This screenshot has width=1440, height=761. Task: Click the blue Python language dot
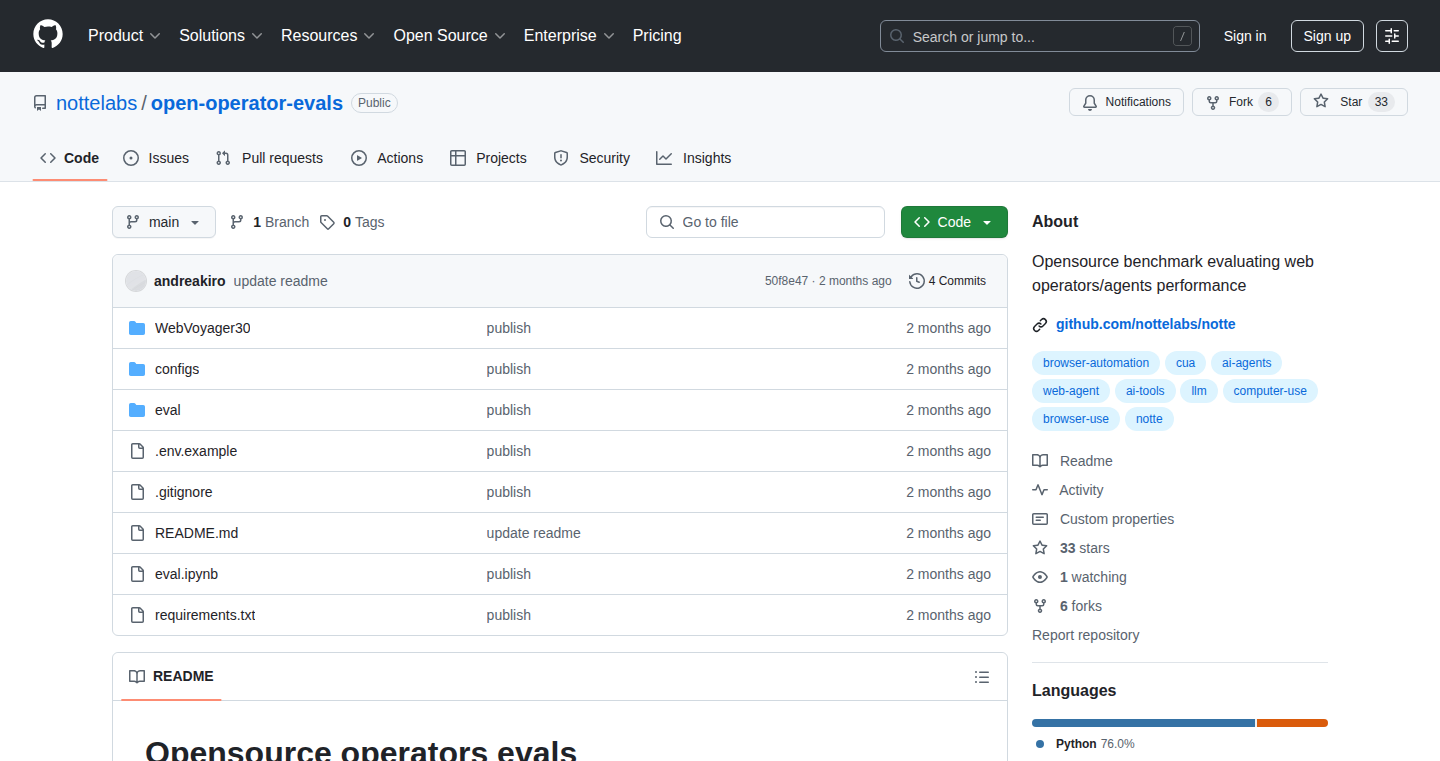1040,744
